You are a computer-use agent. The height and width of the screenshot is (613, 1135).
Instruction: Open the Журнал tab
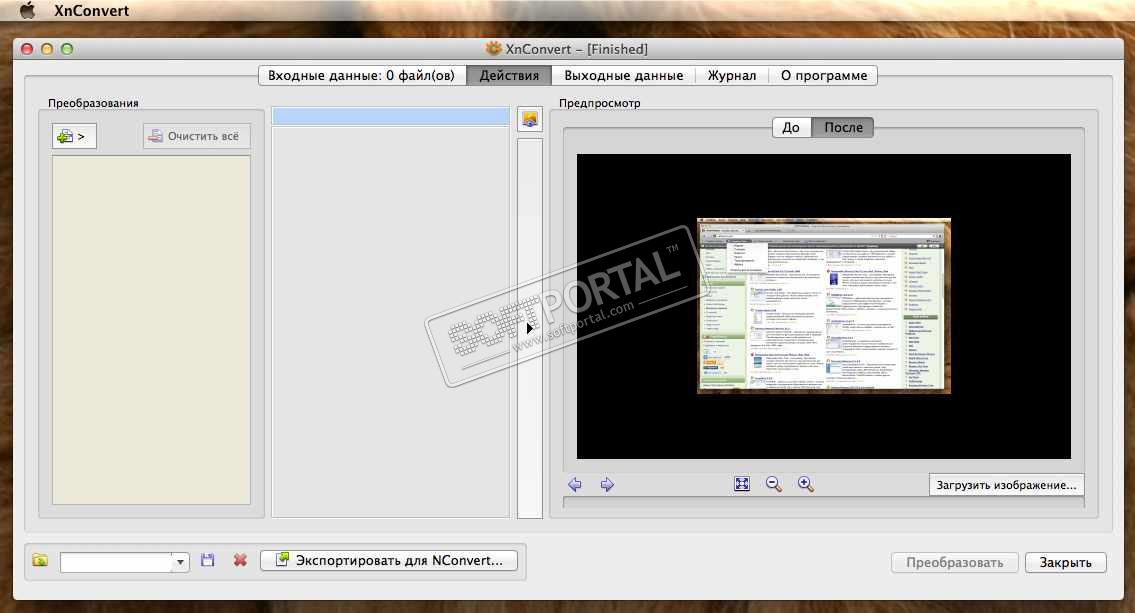[x=731, y=75]
